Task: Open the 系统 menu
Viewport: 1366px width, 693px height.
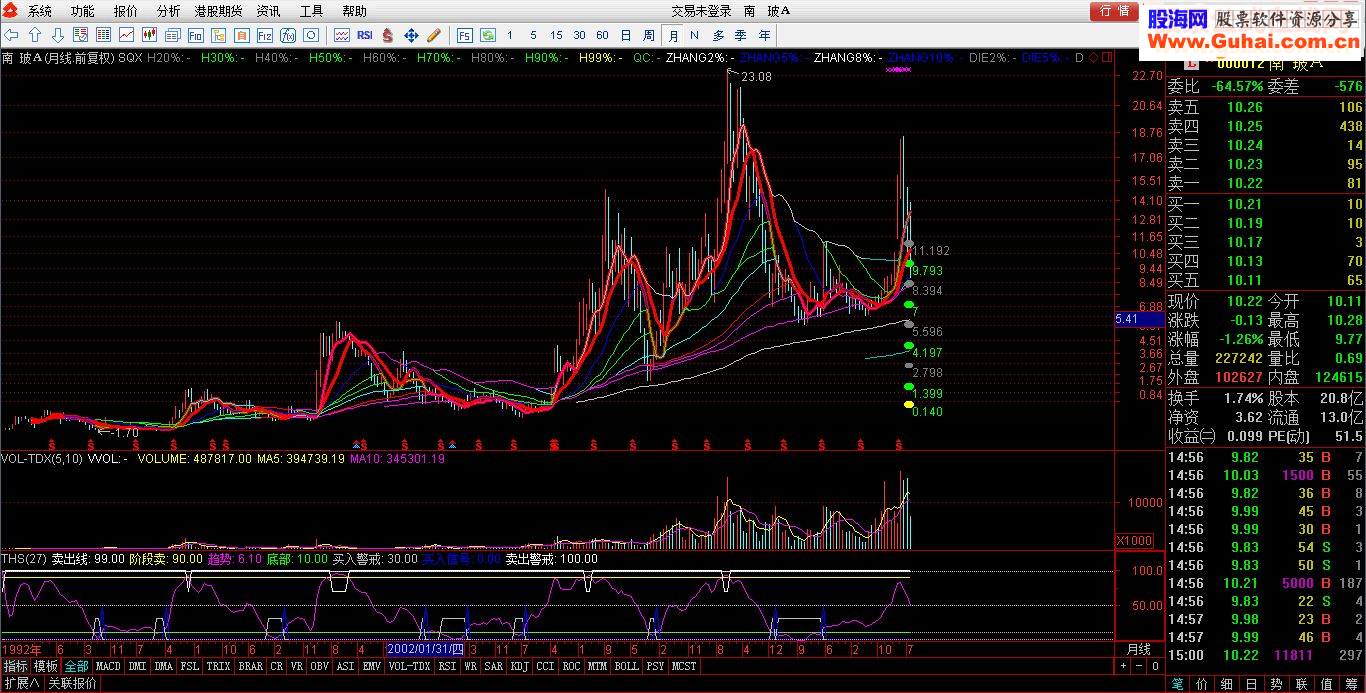Action: 39,11
